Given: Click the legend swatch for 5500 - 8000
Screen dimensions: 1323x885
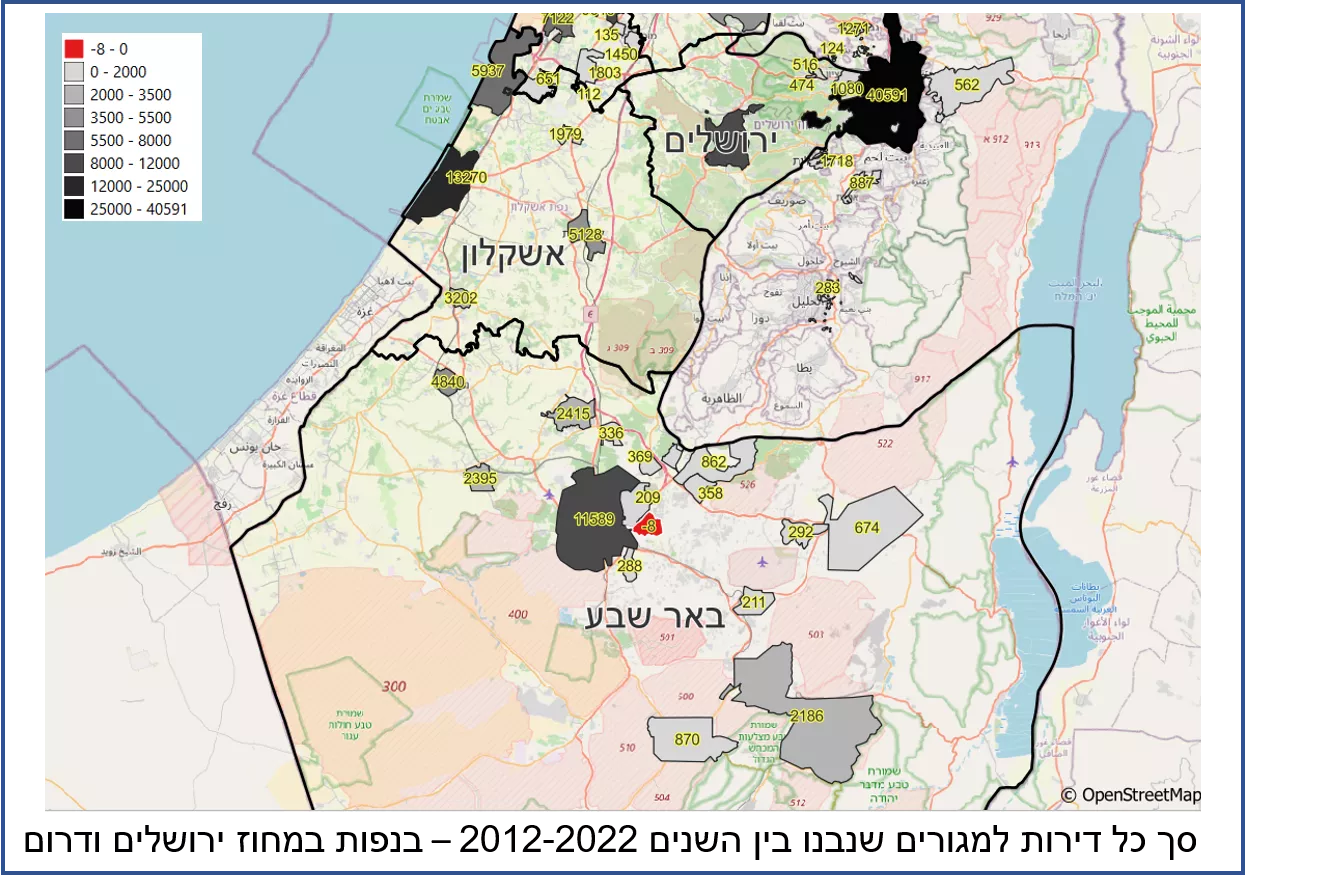Looking at the screenshot, I should tap(74, 140).
